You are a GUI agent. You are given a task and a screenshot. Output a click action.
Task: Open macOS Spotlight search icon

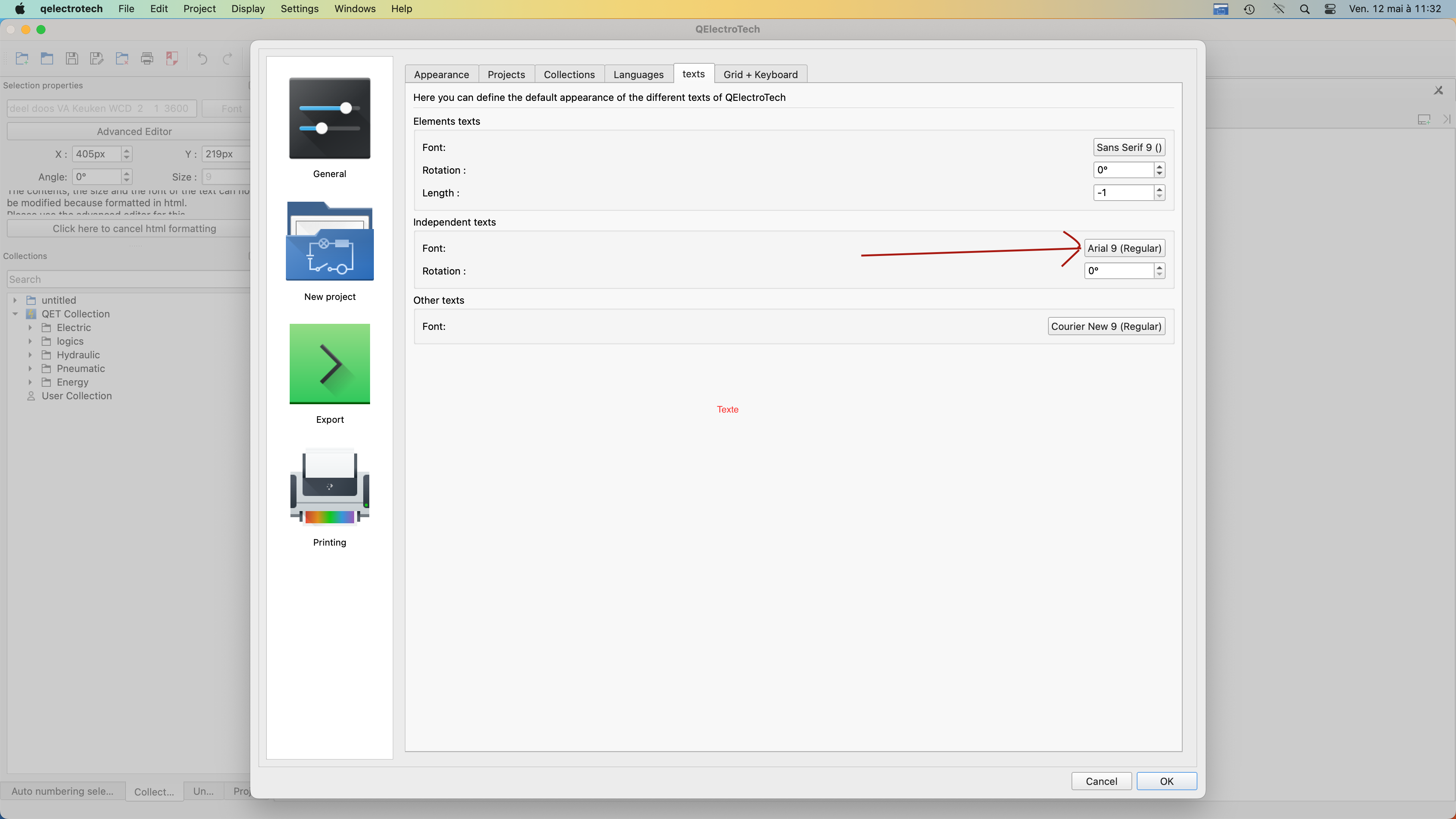[1304, 9]
